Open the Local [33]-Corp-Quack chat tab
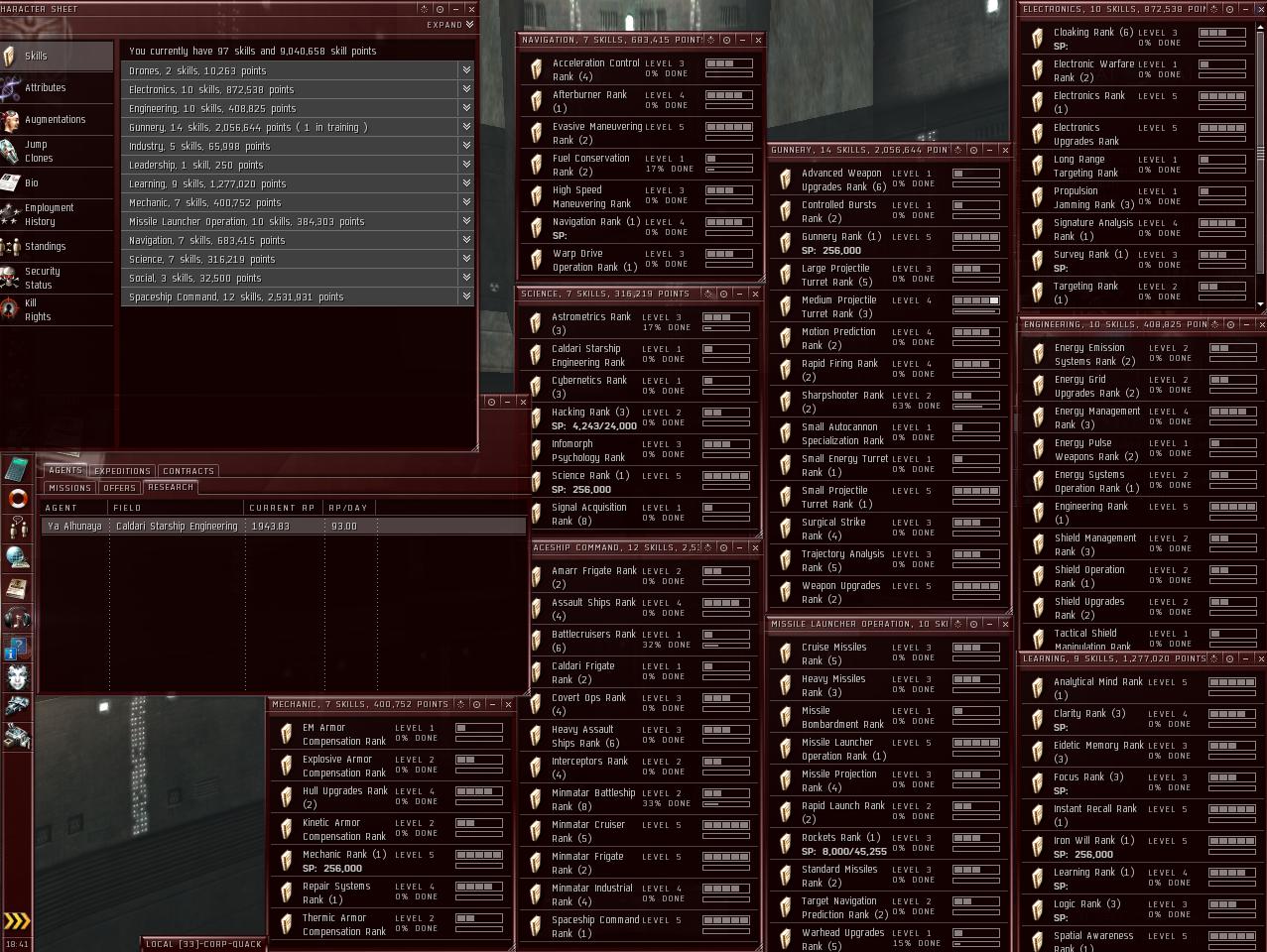Image resolution: width=1267 pixels, height=952 pixels. coord(203,944)
